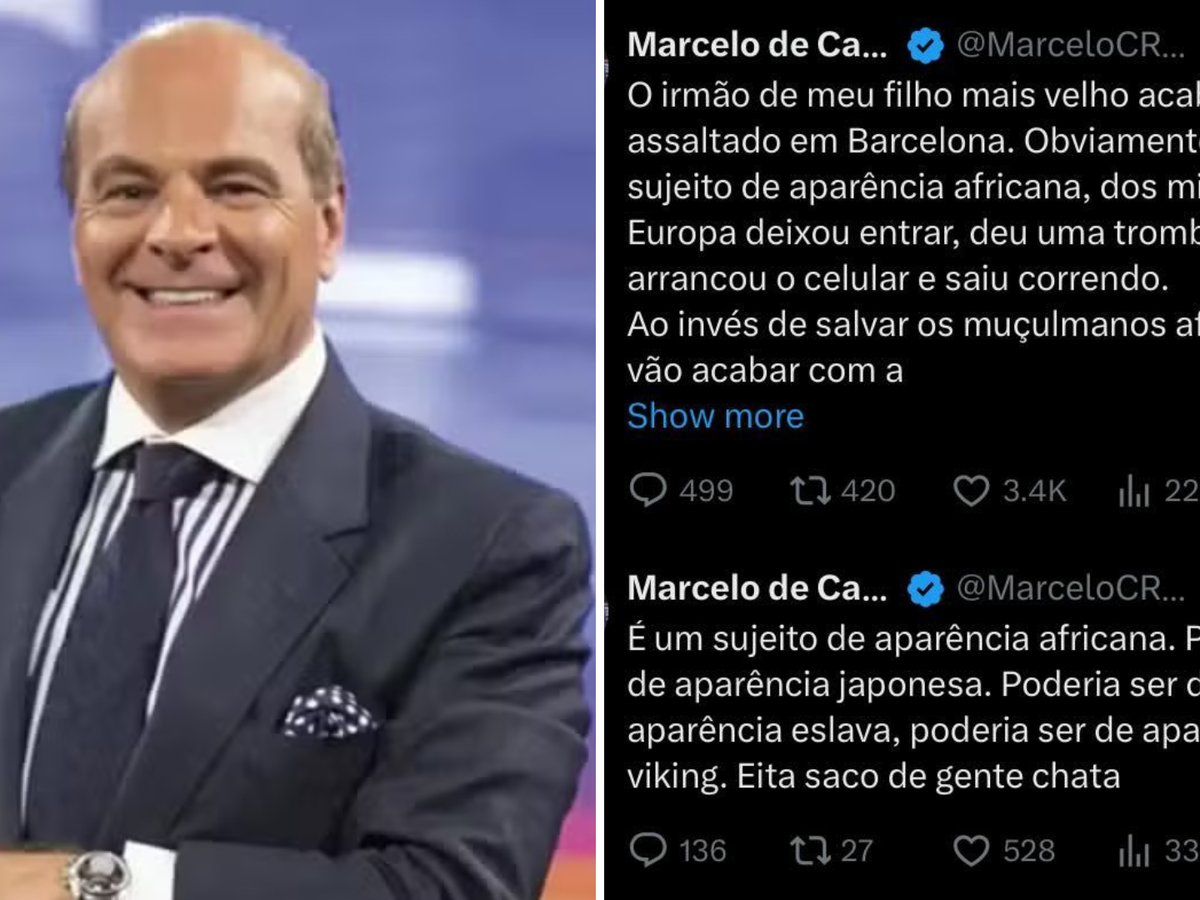1200x900 pixels.
Task: Like the first tweet with heart icon
Action: [971, 490]
